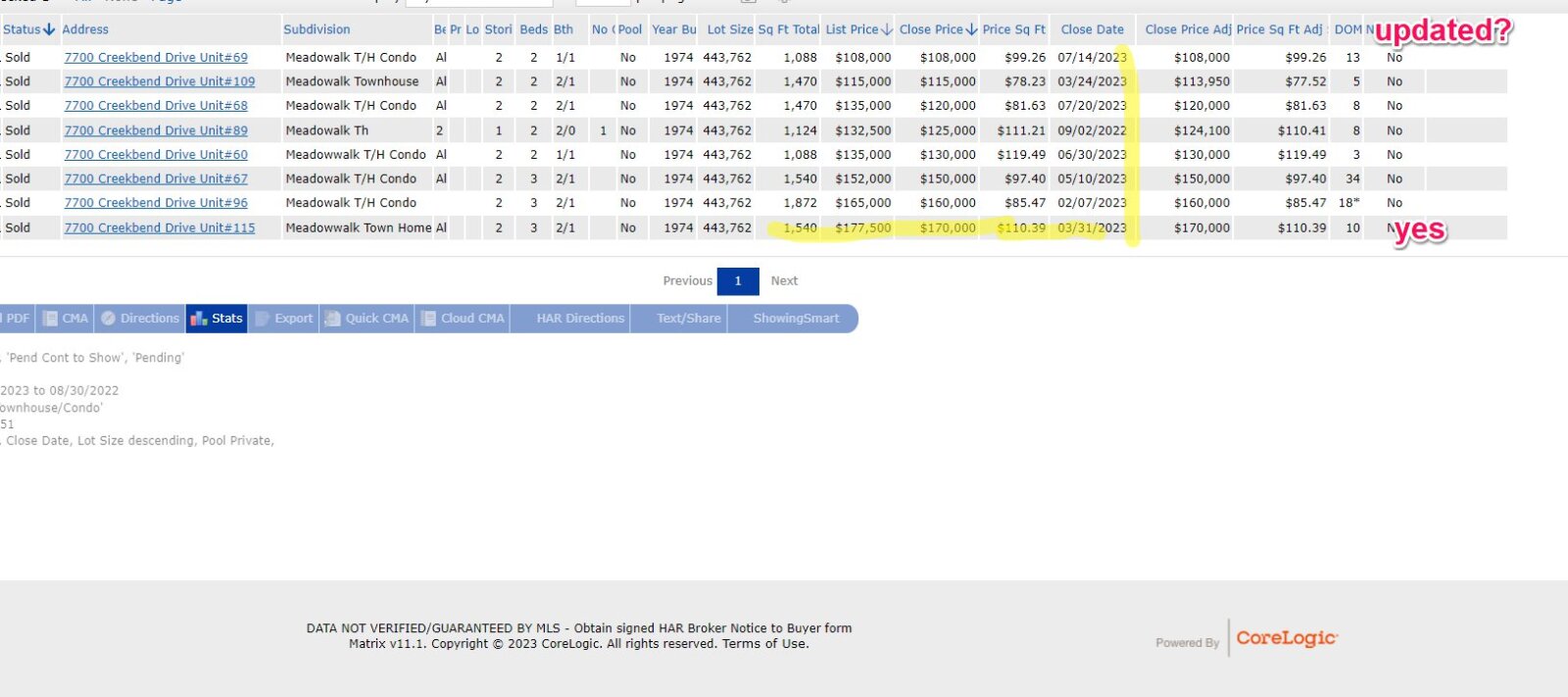Open listing 7700 Creekbend Drive Unit#109
Screen dimensions: 1568x697
tap(160, 81)
